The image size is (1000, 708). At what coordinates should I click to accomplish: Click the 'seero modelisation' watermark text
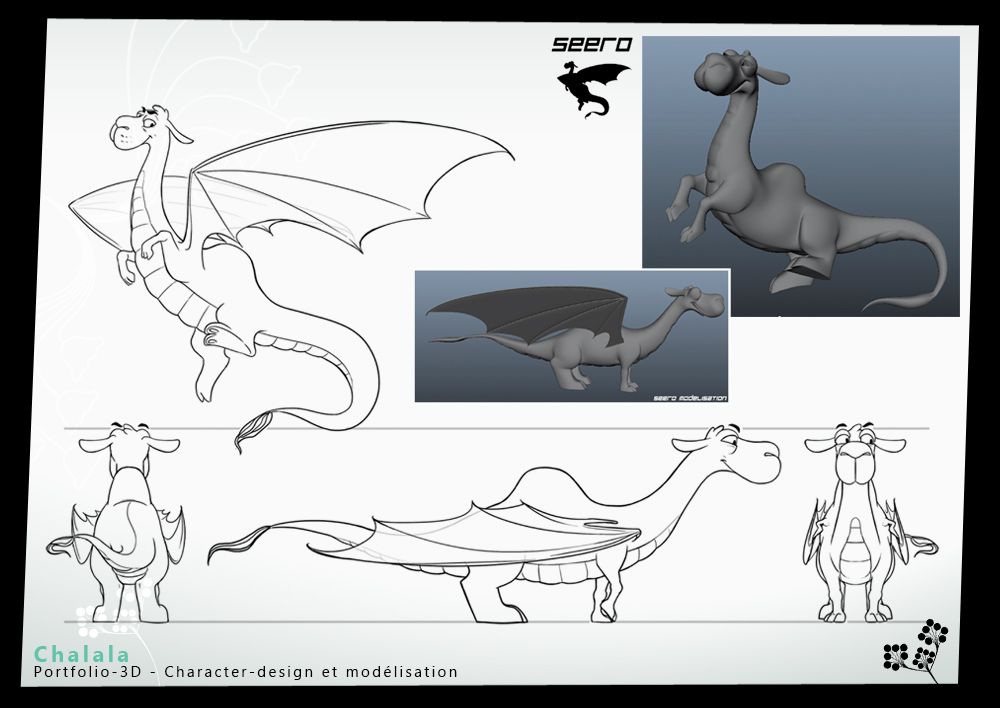coord(689,396)
